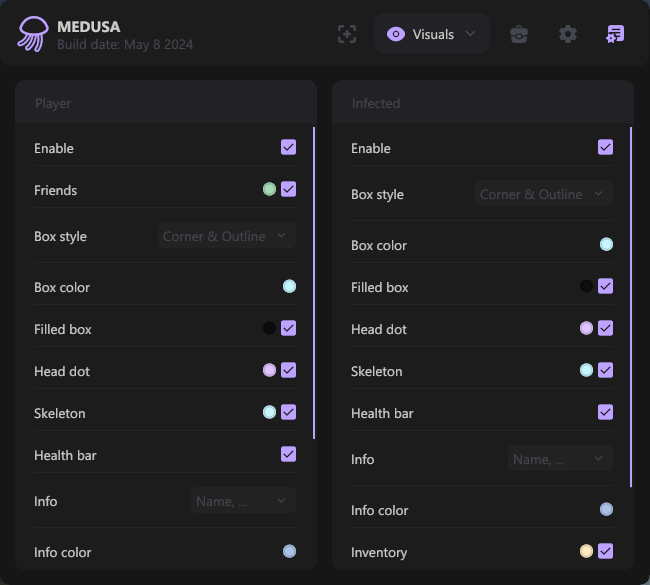This screenshot has height=585, width=650.
Task: Click the eye icon in the Visuals tab
Action: pos(396,34)
